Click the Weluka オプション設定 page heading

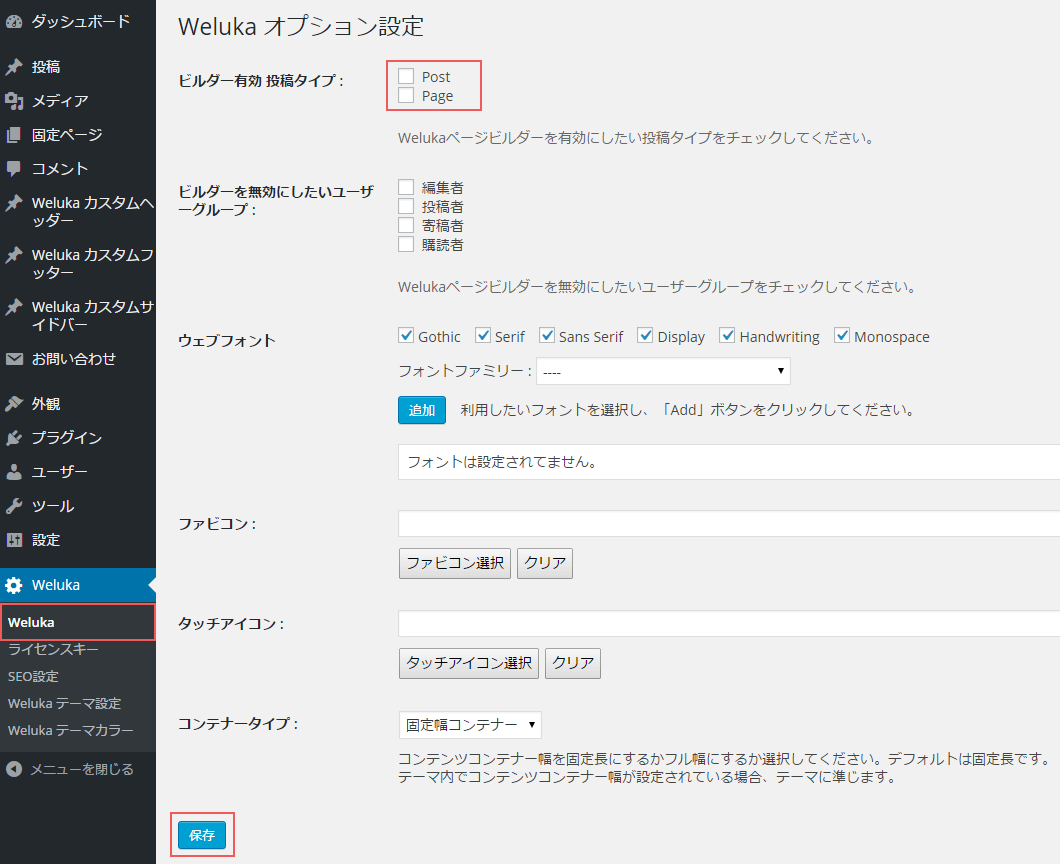[301, 26]
